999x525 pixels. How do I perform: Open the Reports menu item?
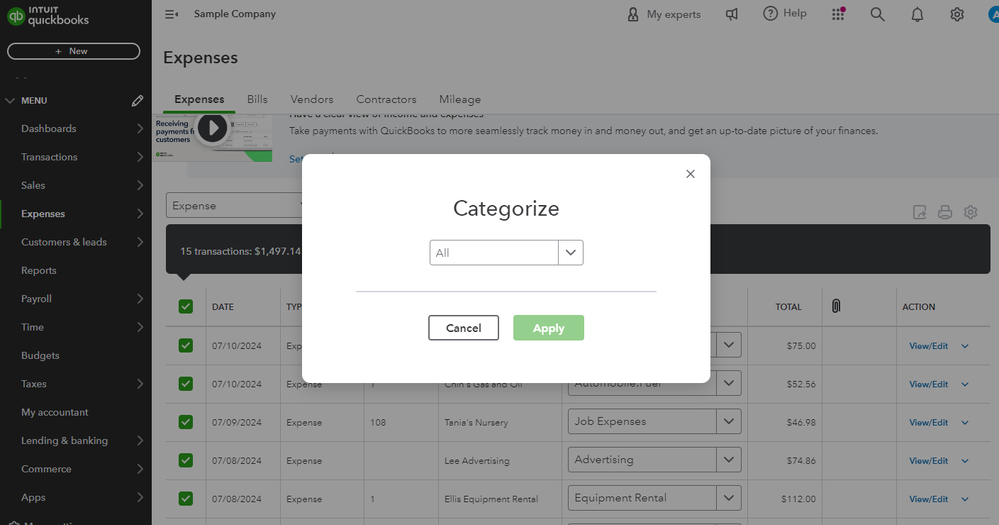39,270
